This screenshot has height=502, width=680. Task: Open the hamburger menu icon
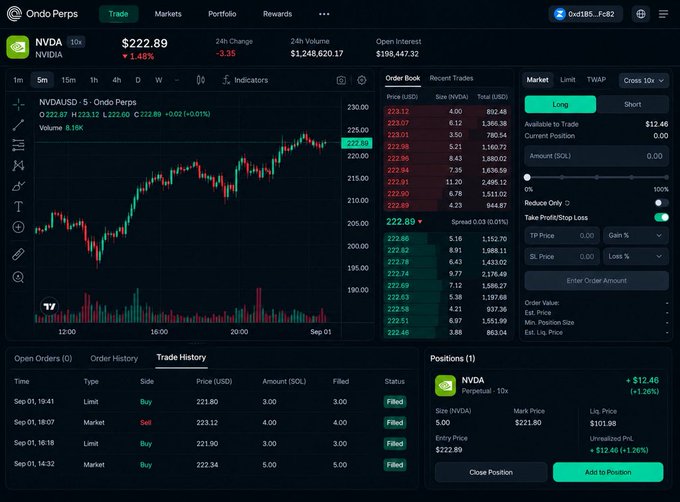pyautogui.click(x=663, y=14)
